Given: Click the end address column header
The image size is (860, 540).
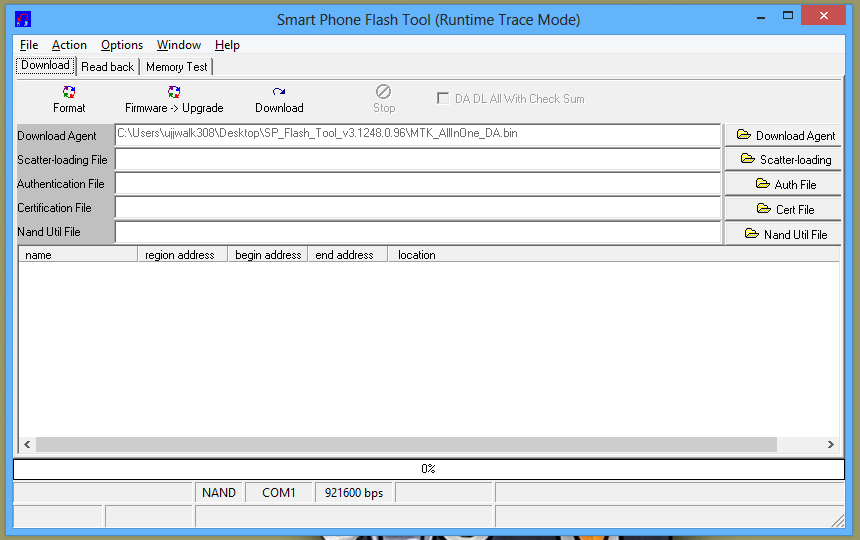Looking at the screenshot, I should pos(348,255).
